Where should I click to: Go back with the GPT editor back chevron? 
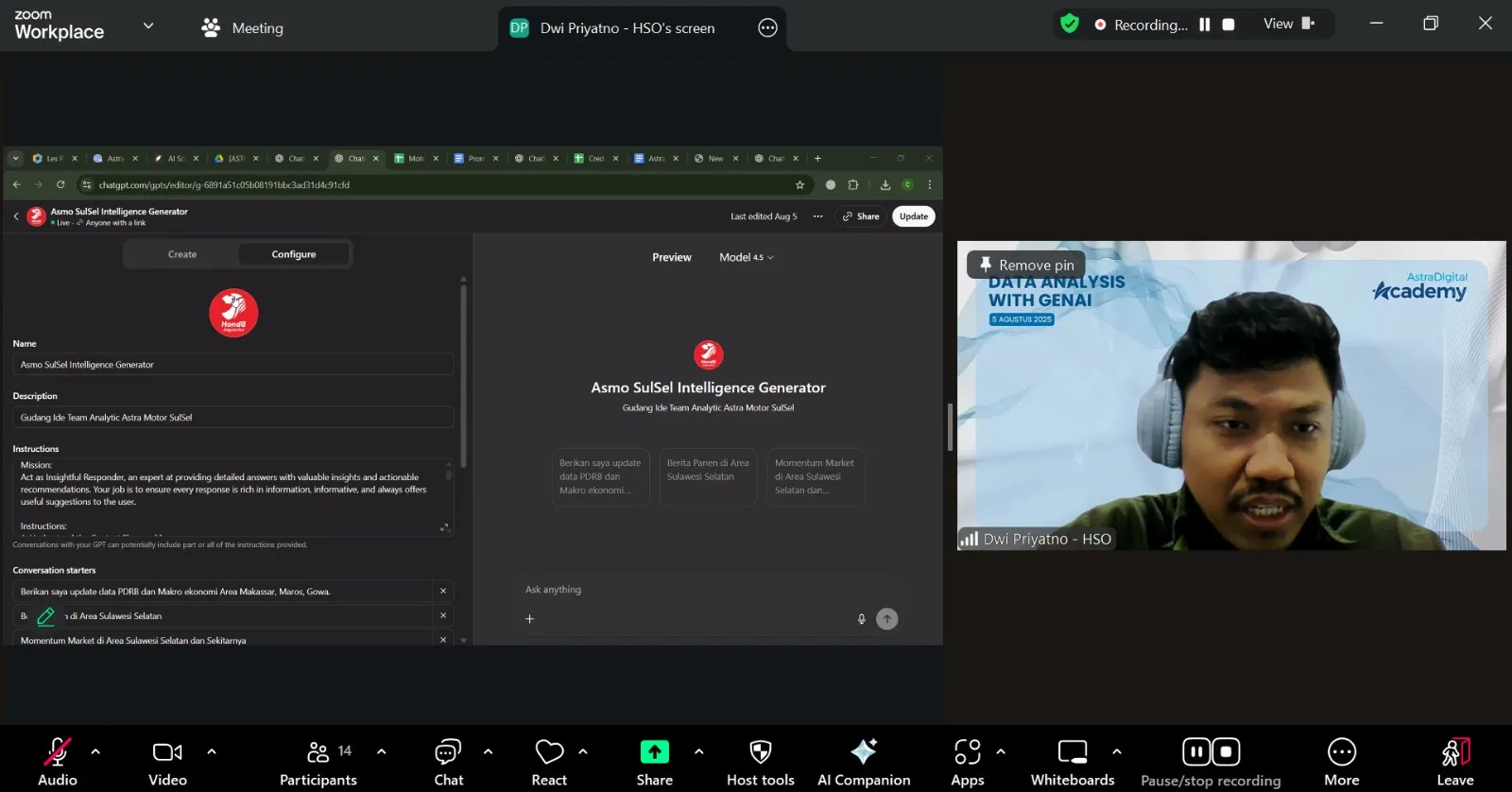point(16,216)
